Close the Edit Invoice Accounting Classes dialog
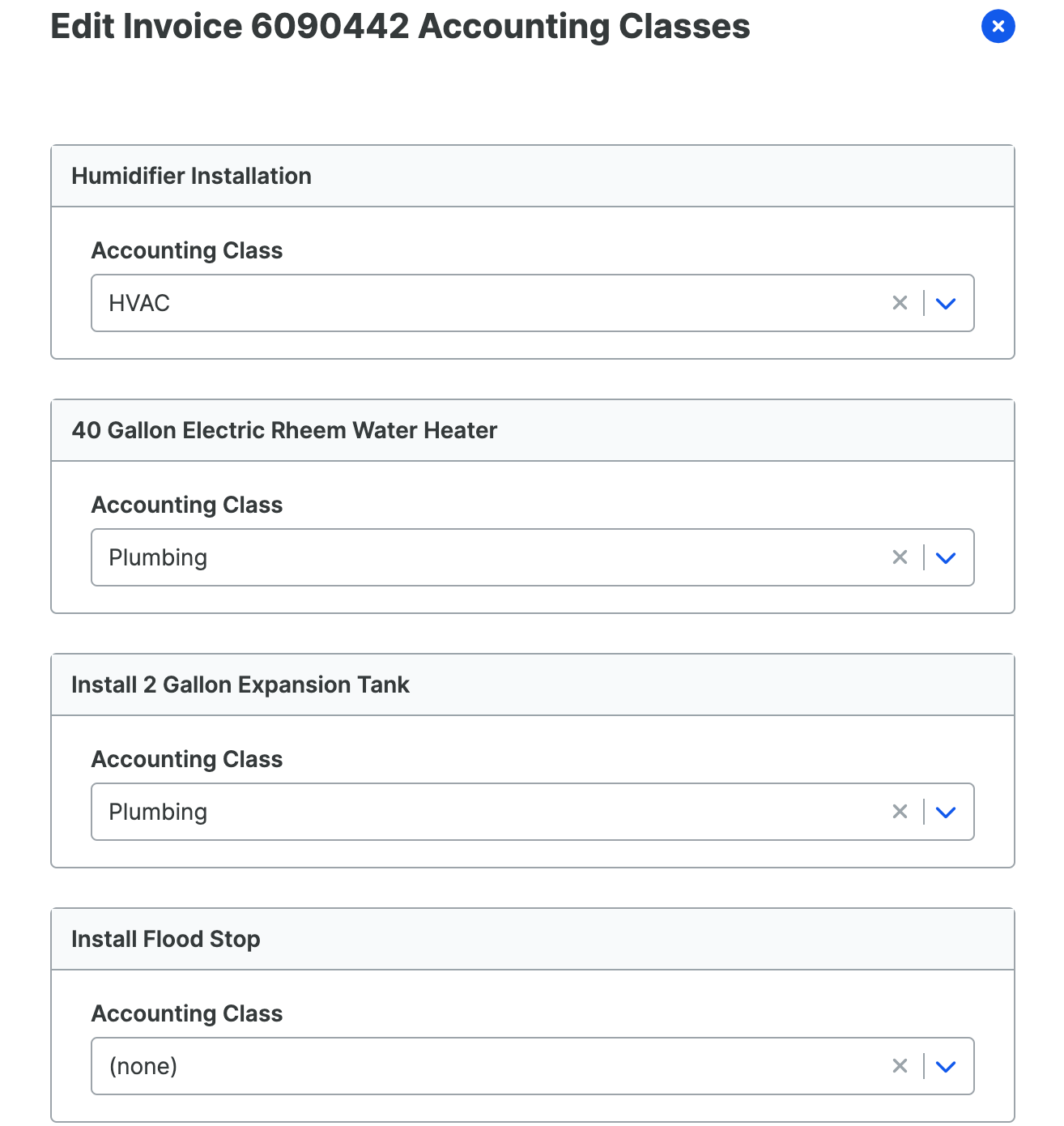 (x=998, y=27)
